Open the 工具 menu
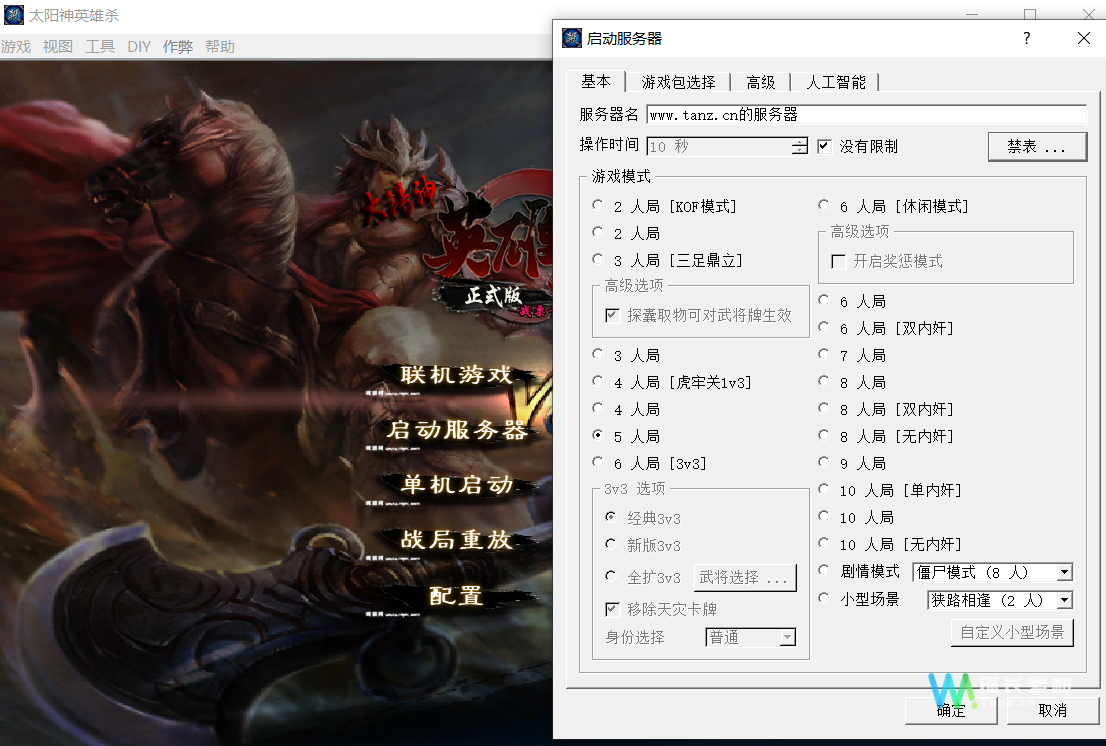Image resolution: width=1106 pixels, height=746 pixels. 100,47
